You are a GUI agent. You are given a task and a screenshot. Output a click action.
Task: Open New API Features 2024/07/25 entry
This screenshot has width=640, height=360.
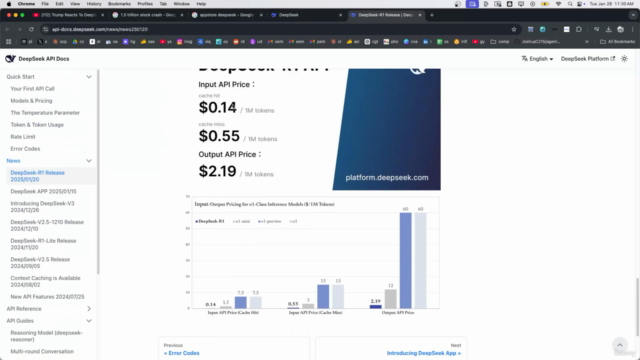click(x=47, y=297)
